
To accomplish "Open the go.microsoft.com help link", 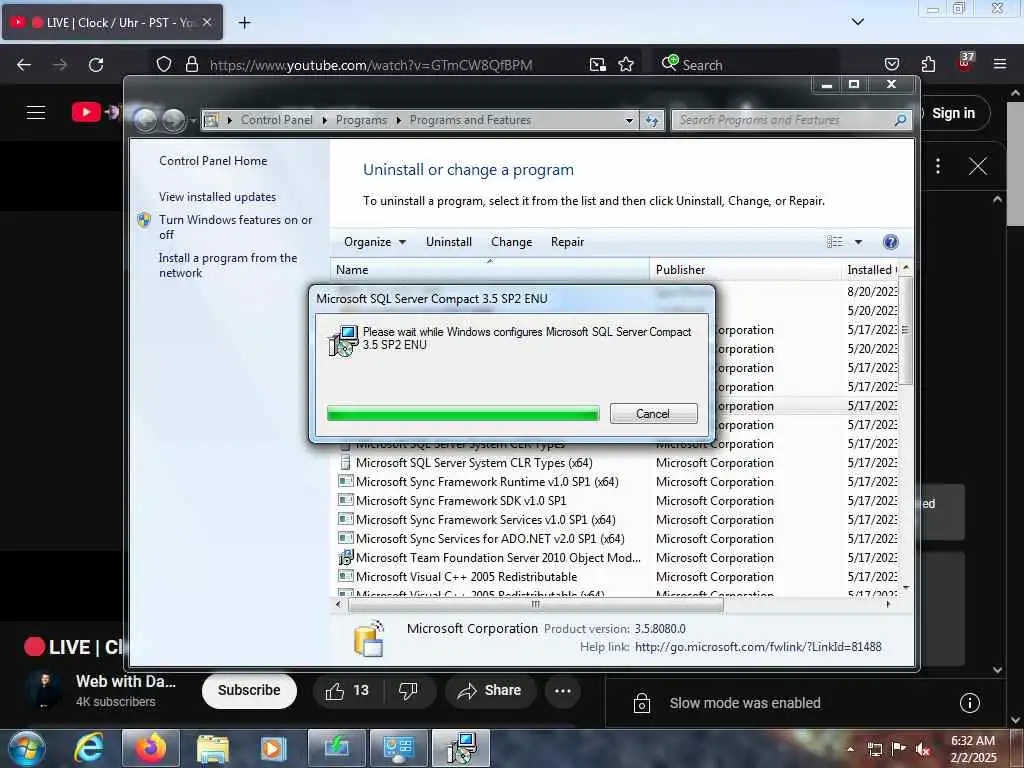I will coord(758,647).
